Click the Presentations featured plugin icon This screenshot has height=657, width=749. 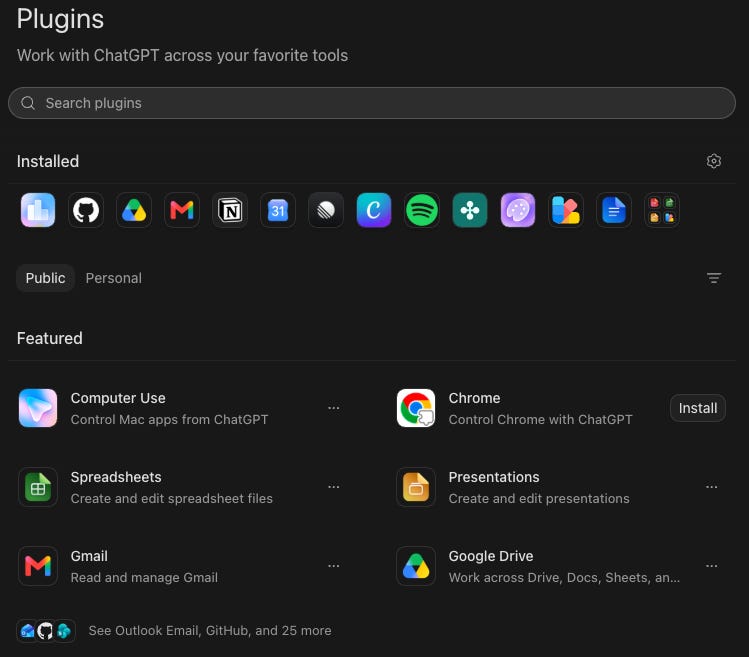pos(416,487)
